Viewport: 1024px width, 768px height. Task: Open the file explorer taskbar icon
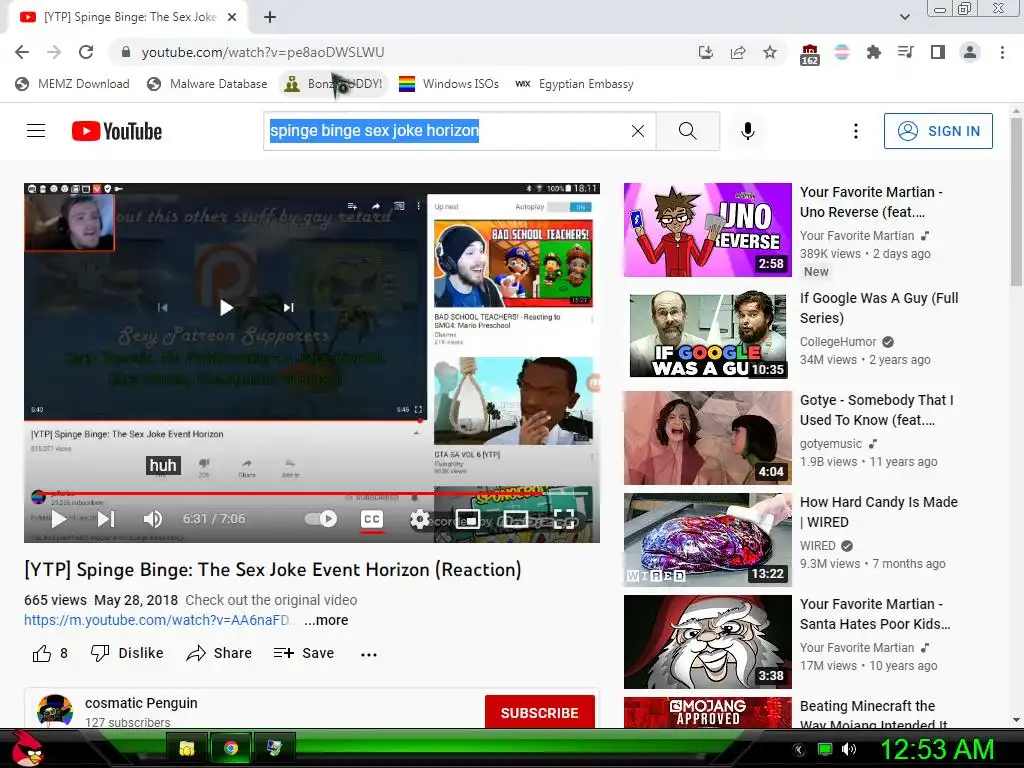point(187,748)
